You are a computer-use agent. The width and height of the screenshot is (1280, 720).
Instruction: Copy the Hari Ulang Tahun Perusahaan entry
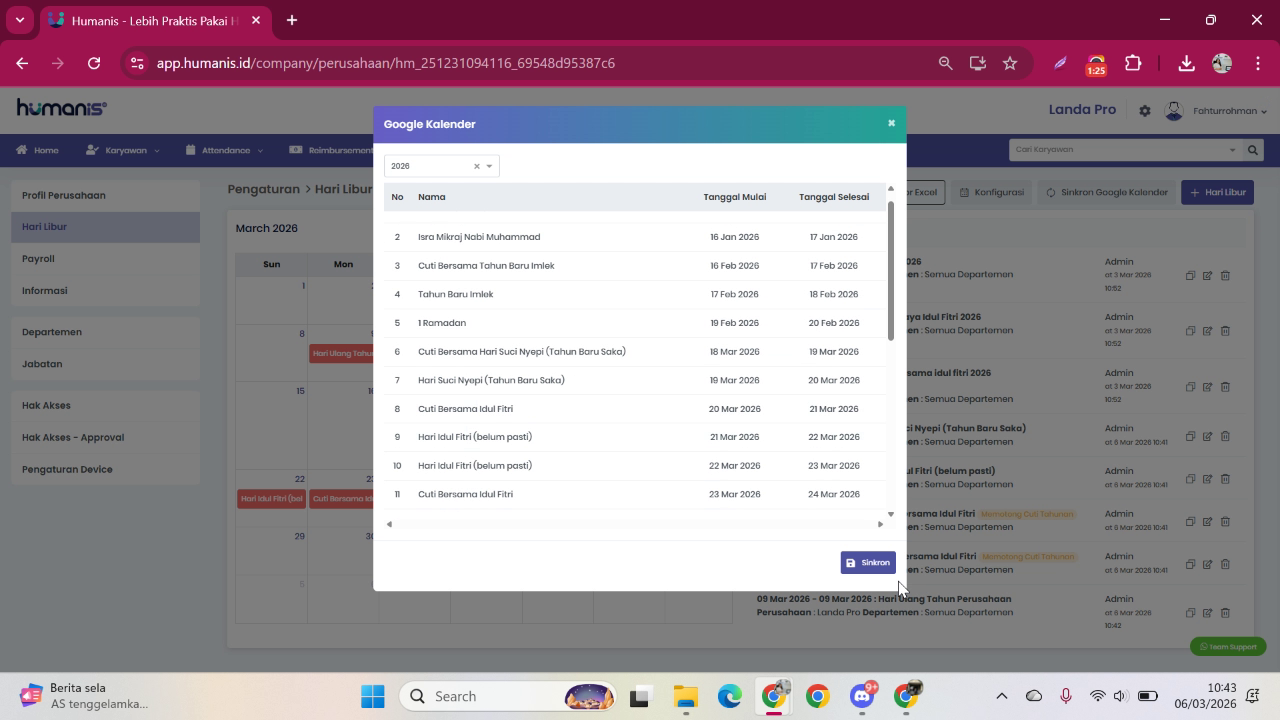point(1190,613)
